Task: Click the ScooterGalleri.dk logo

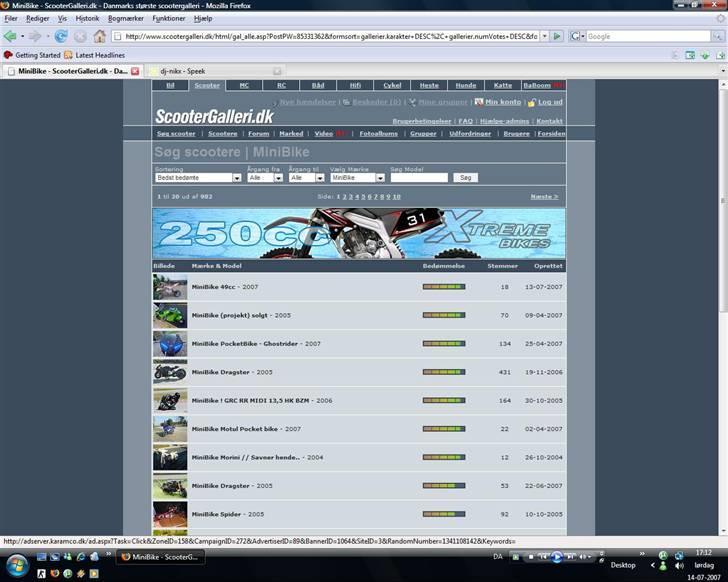Action: pos(214,116)
